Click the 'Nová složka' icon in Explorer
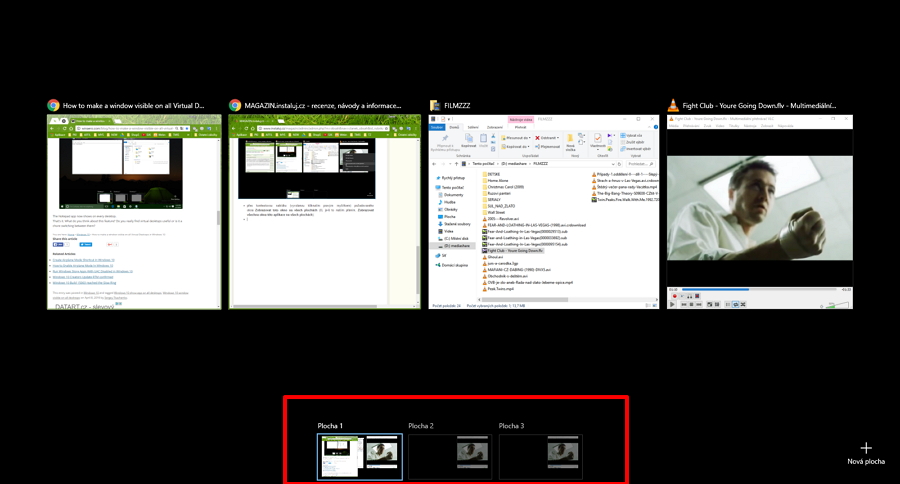This screenshot has width=900, height=484. pyautogui.click(x=571, y=142)
